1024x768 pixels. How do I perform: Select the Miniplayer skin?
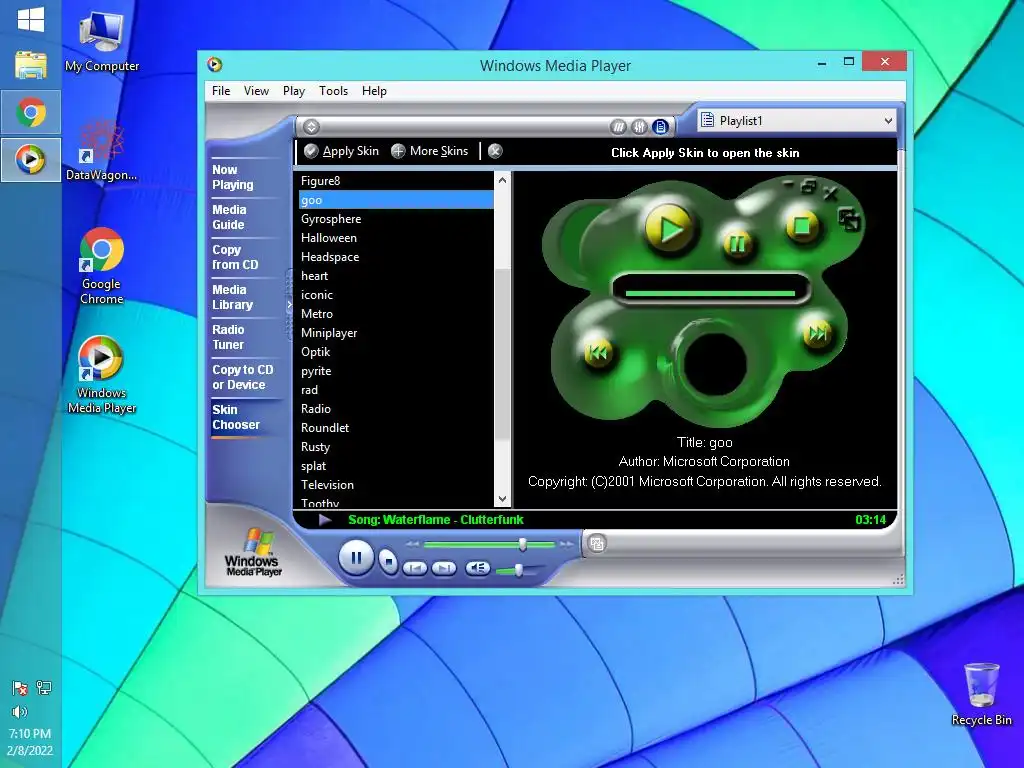[x=396, y=332]
